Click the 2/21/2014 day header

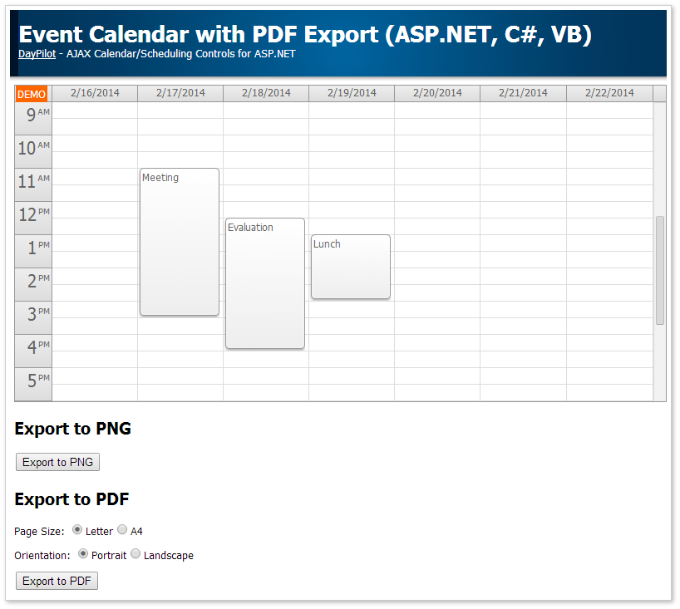pos(523,93)
